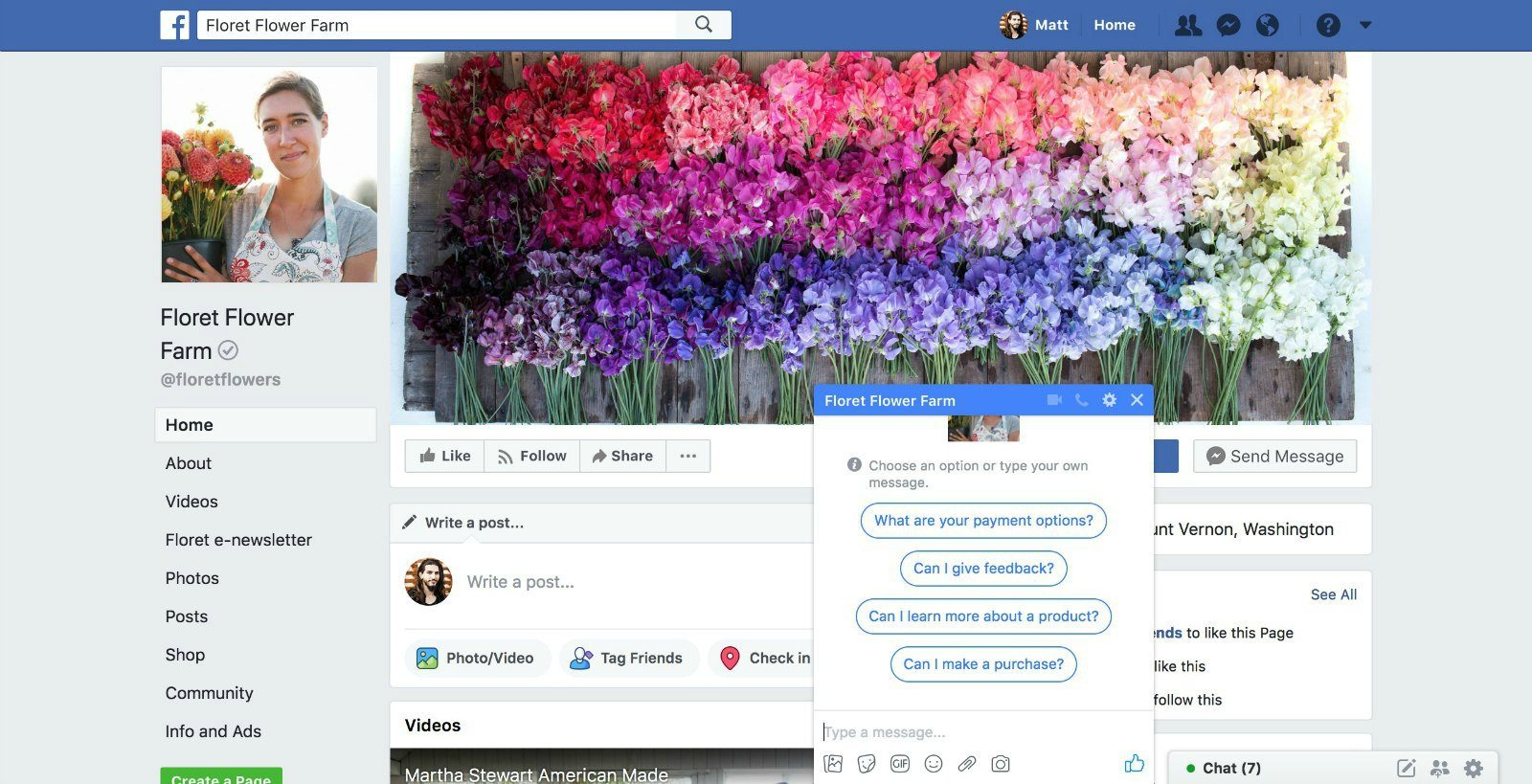1532x784 pixels.
Task: Open Chat bar settings gear
Action: click(1474, 768)
